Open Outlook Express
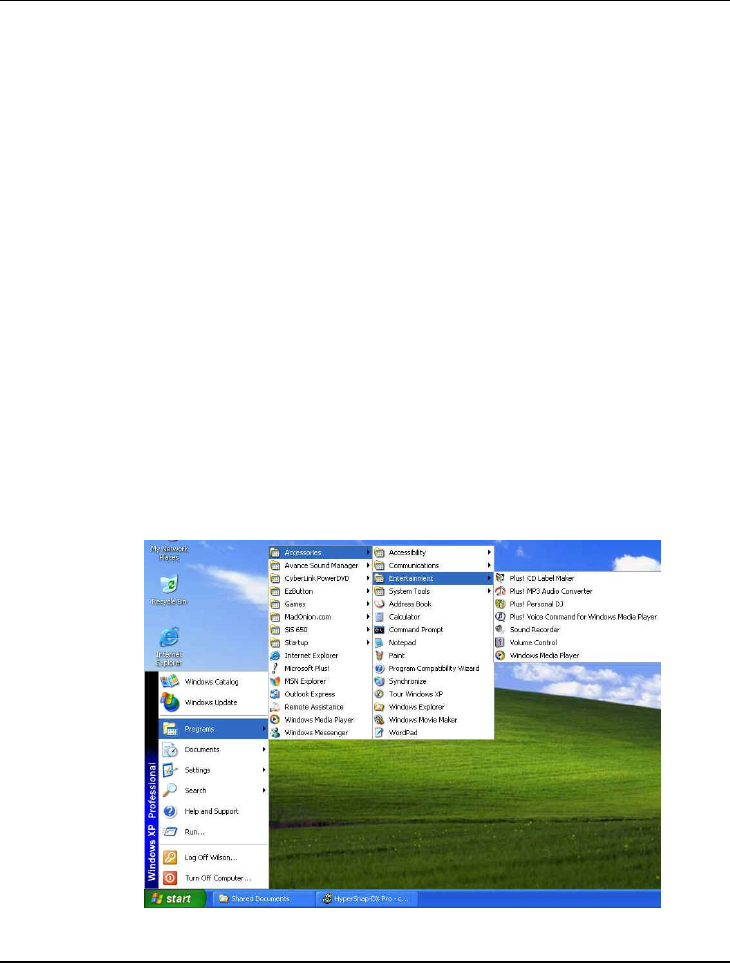The image size is (730, 963). click(x=320, y=694)
